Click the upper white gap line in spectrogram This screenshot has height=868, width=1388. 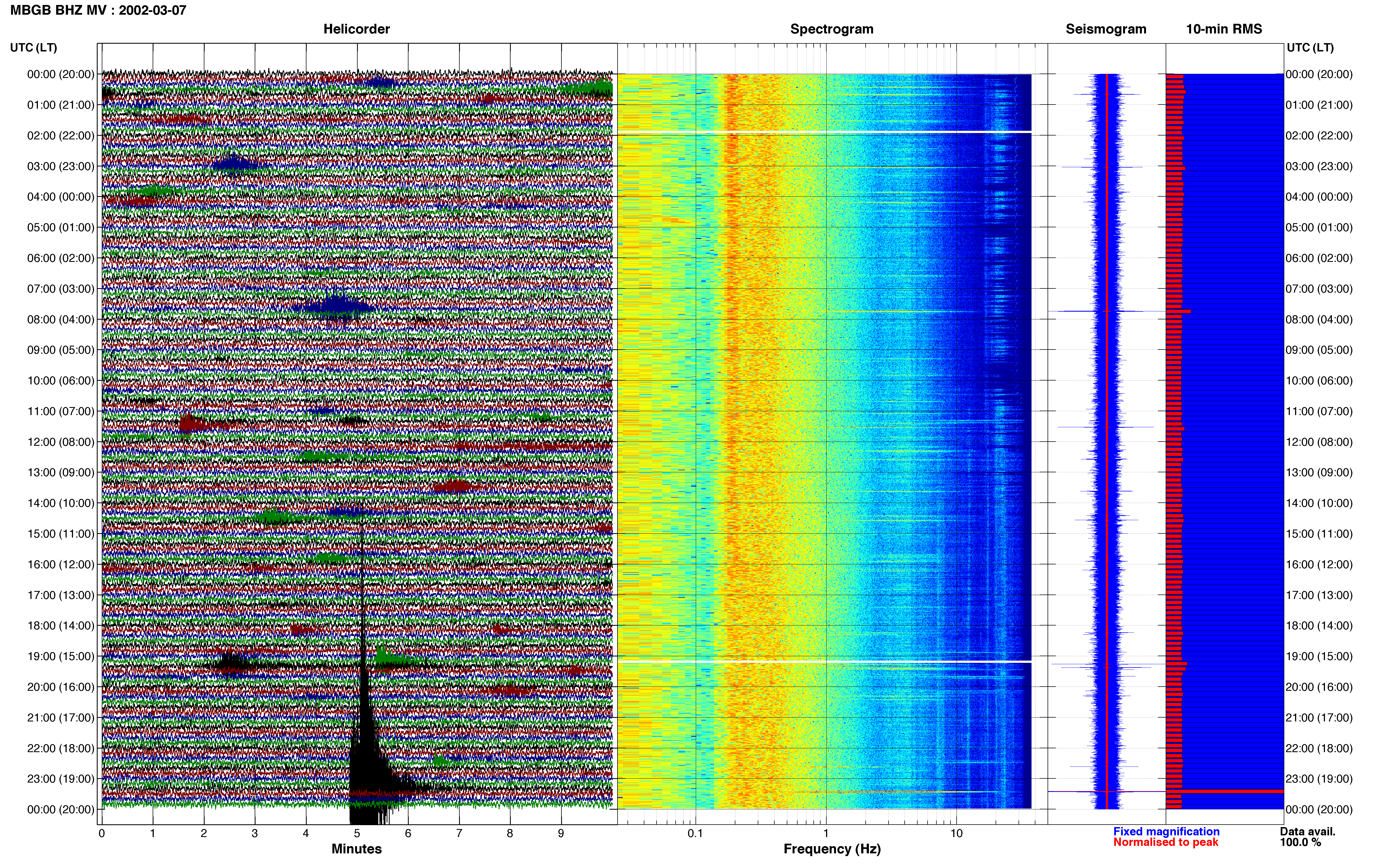pos(824,132)
